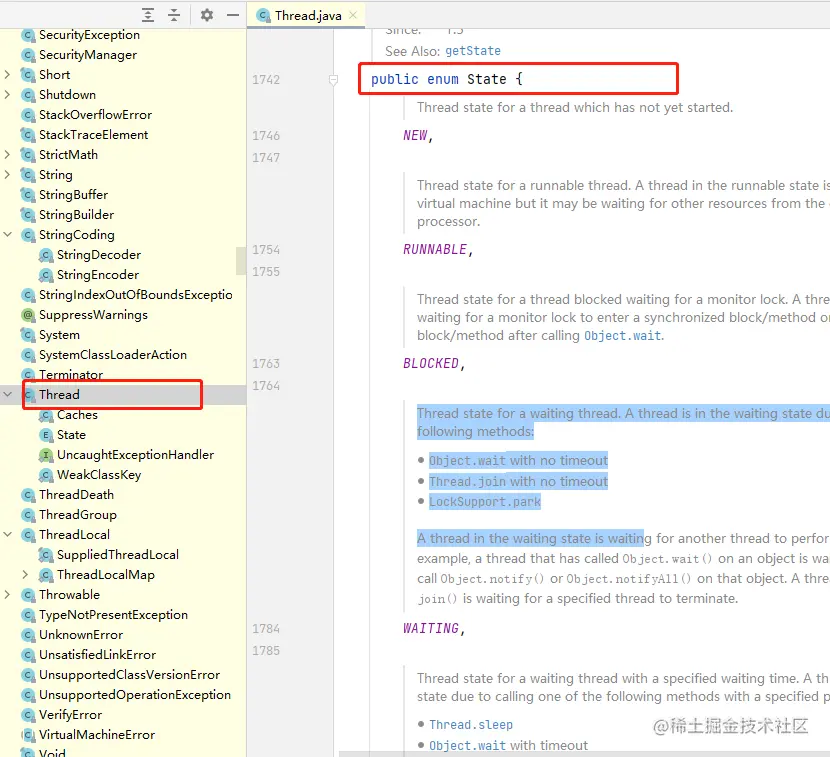The image size is (830, 757).
Task: Select VerifyError in the tree
Action: coord(70,715)
